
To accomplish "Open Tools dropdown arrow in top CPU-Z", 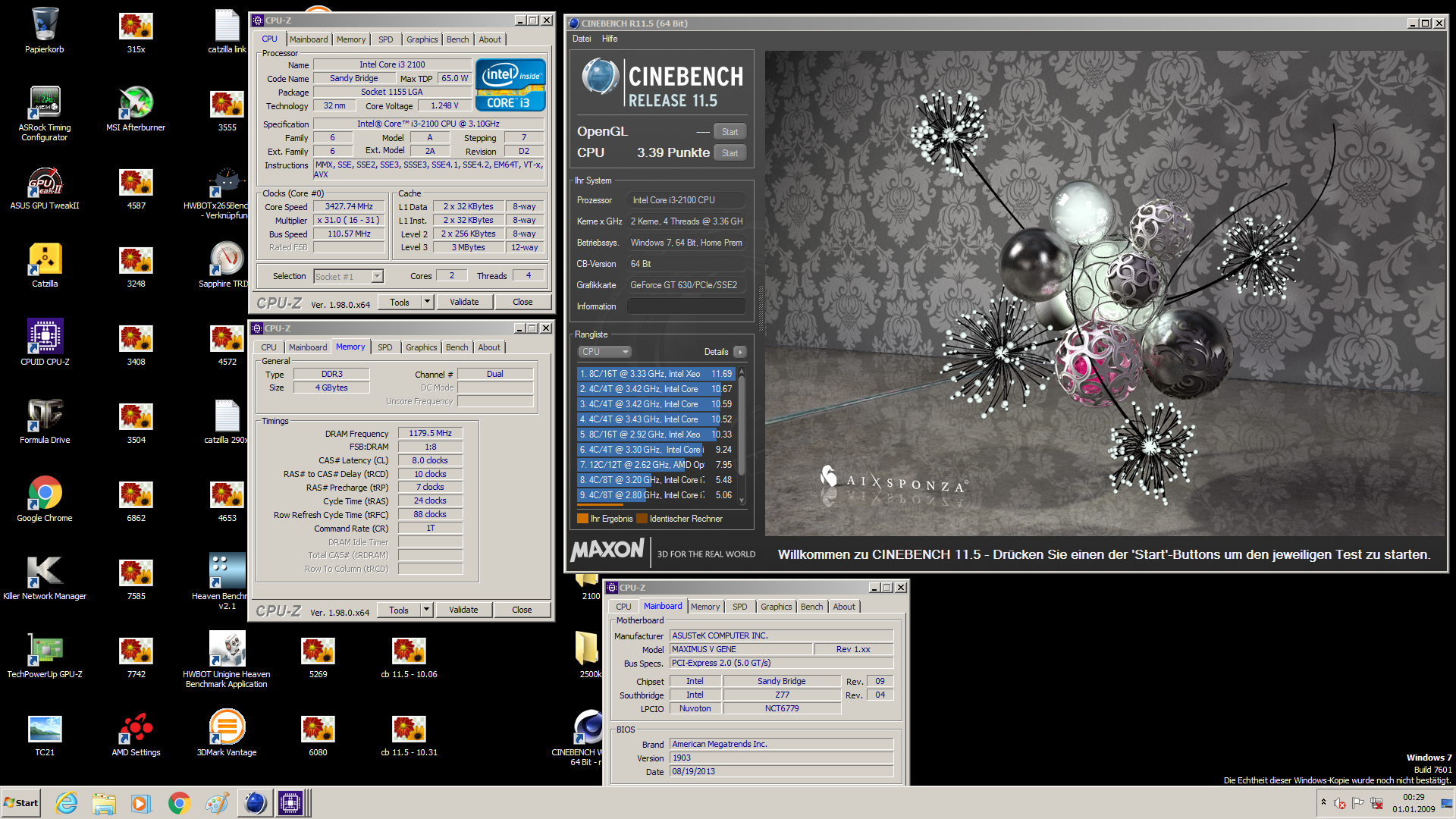I will click(427, 302).
